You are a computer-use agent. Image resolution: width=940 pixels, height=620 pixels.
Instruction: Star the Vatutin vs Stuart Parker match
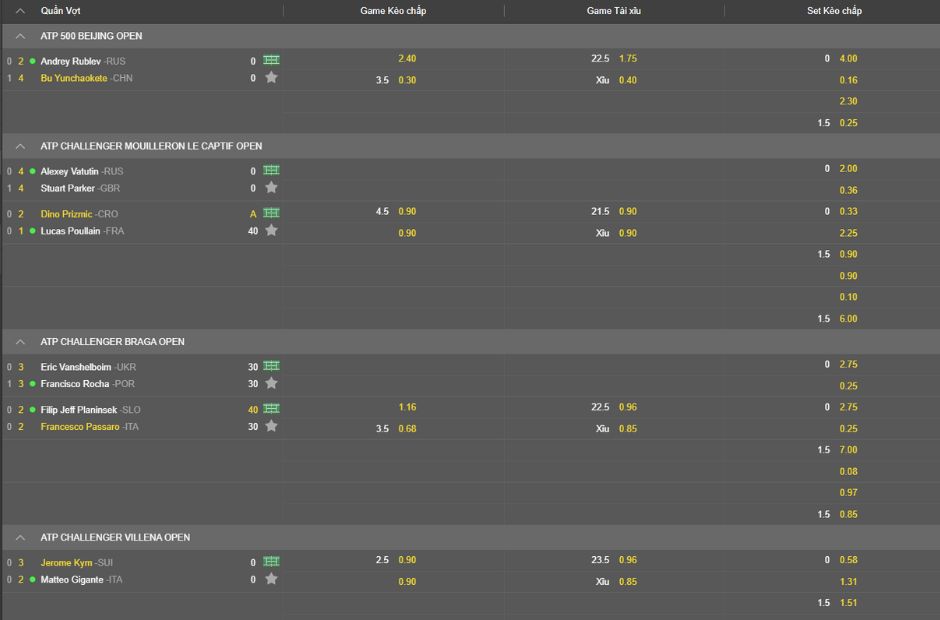point(271,188)
